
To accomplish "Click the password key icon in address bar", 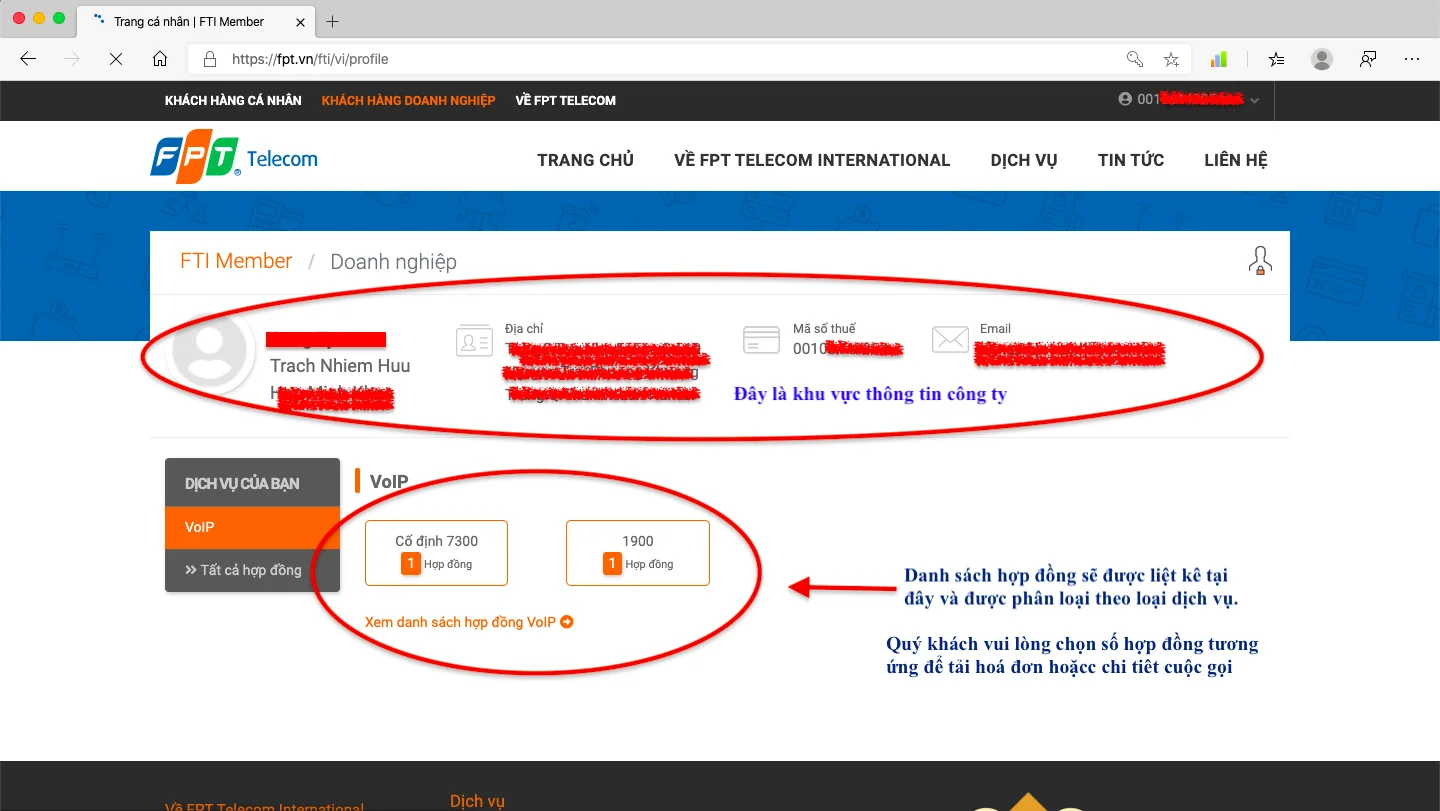I will tap(1135, 59).
